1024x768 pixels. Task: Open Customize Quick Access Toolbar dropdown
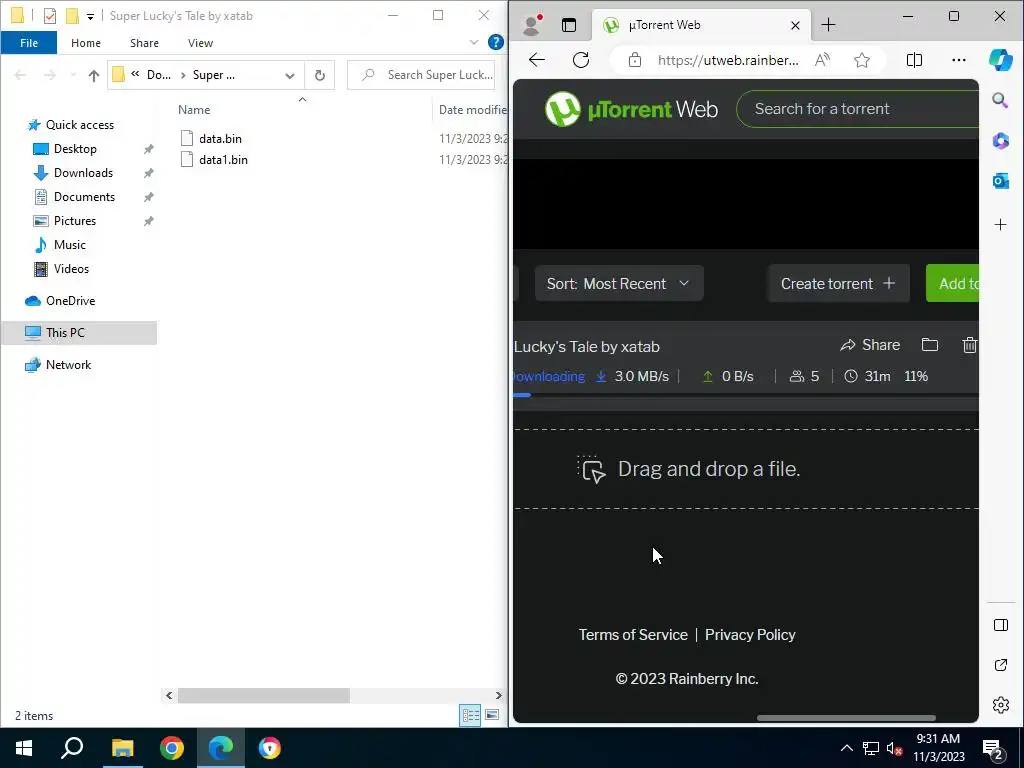(90, 16)
